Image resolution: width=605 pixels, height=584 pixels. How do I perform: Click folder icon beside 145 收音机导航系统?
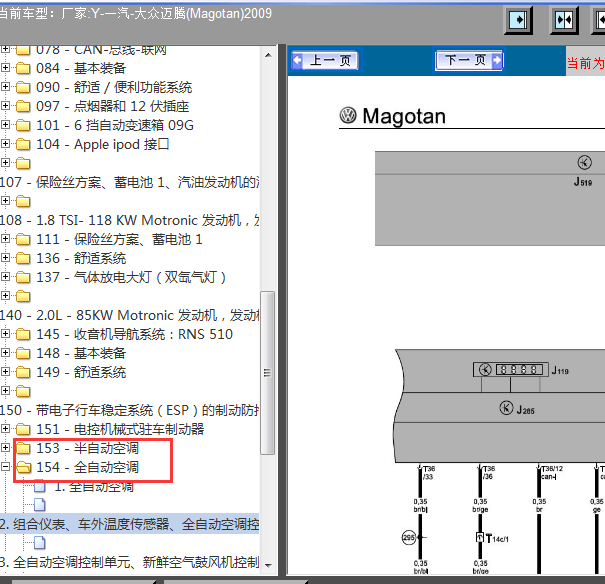tap(23, 334)
